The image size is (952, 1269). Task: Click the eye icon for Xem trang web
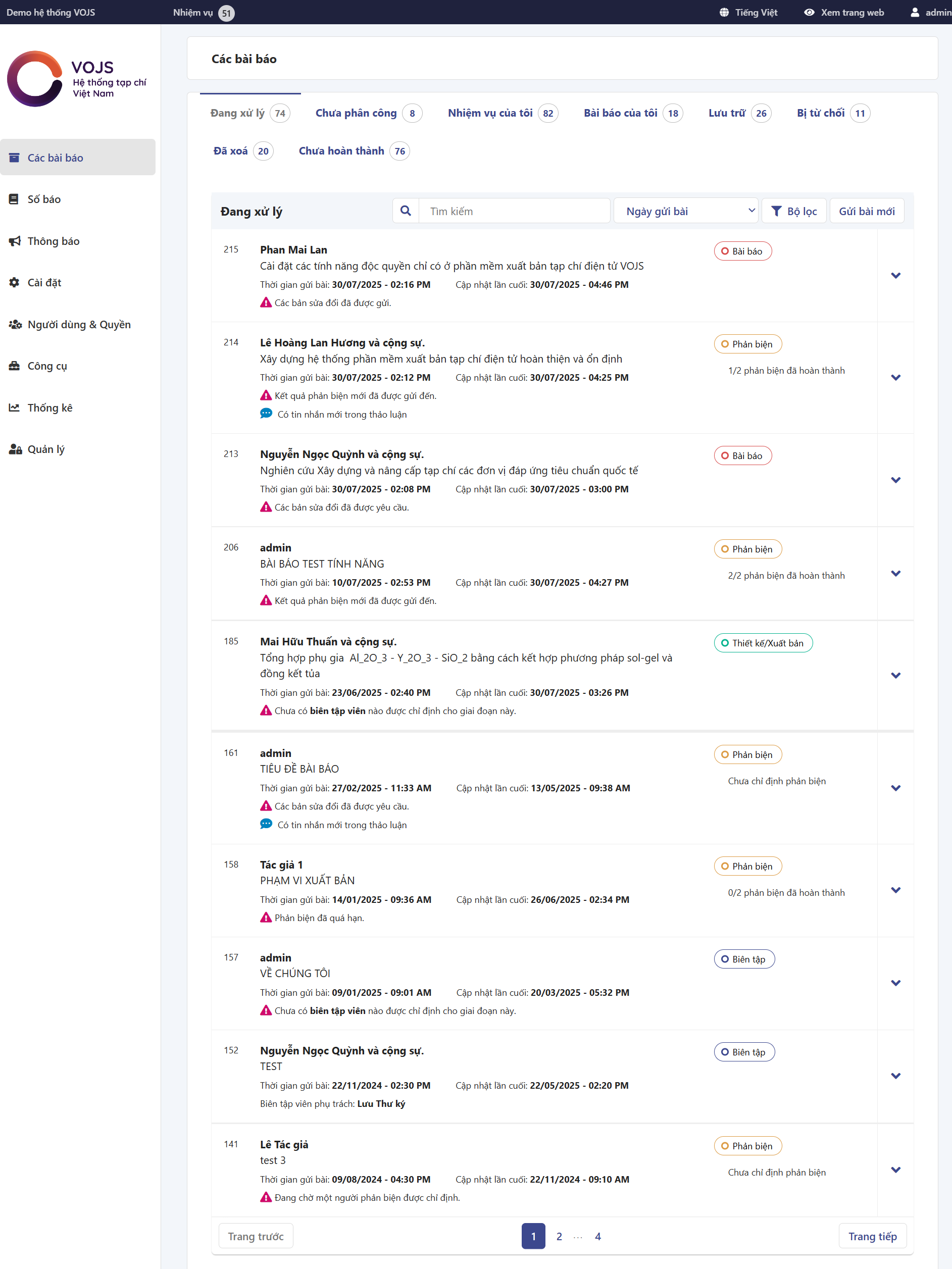[x=809, y=12]
